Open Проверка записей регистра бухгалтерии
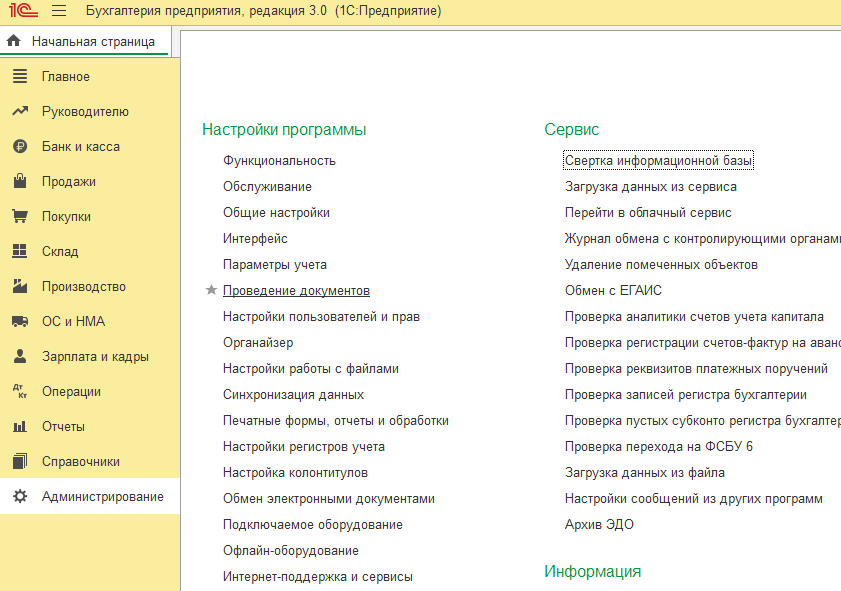Image resolution: width=841 pixels, height=591 pixels. click(685, 395)
